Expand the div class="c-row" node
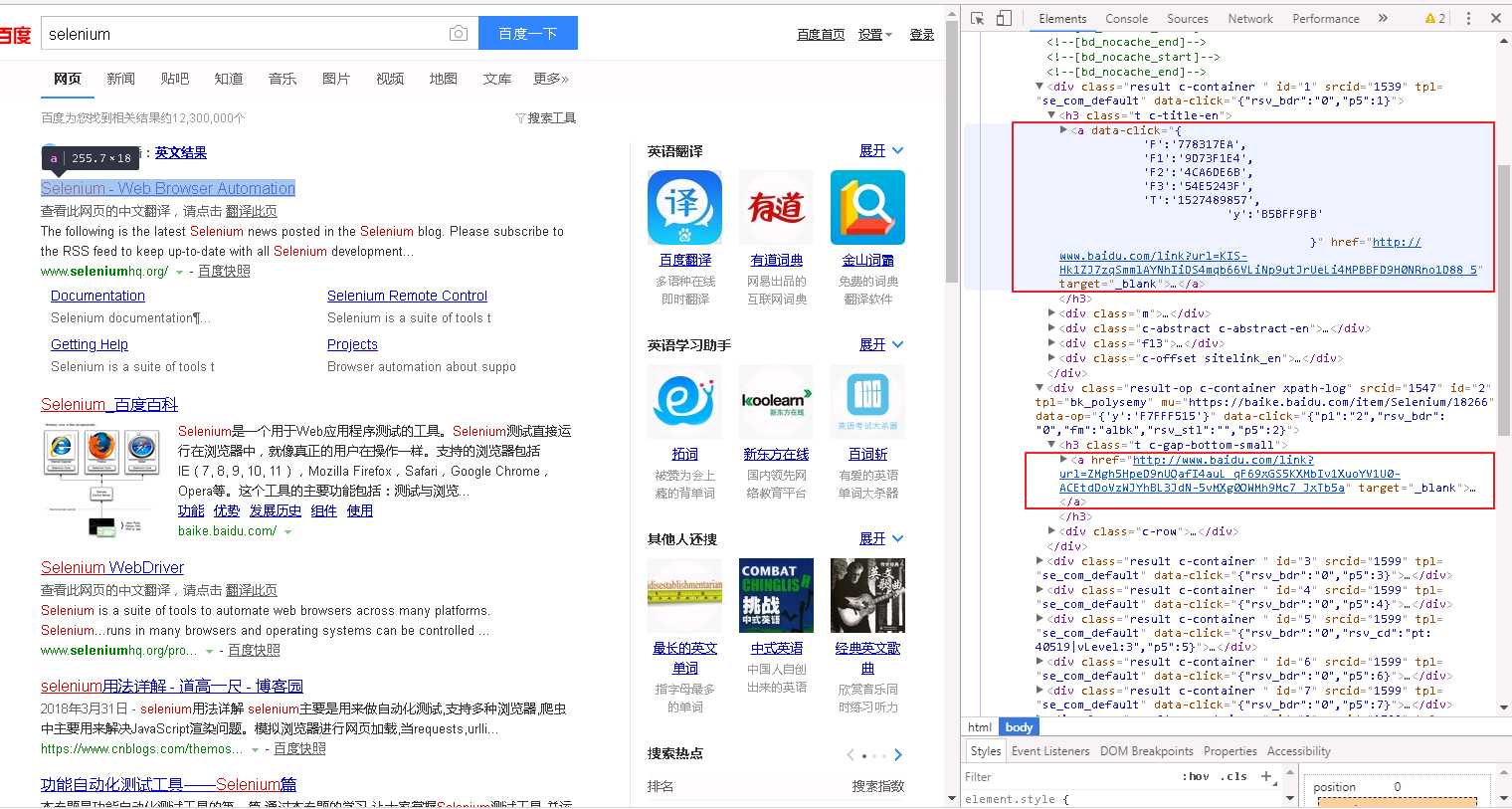Screen dimensions: 1512x809 1051,531
